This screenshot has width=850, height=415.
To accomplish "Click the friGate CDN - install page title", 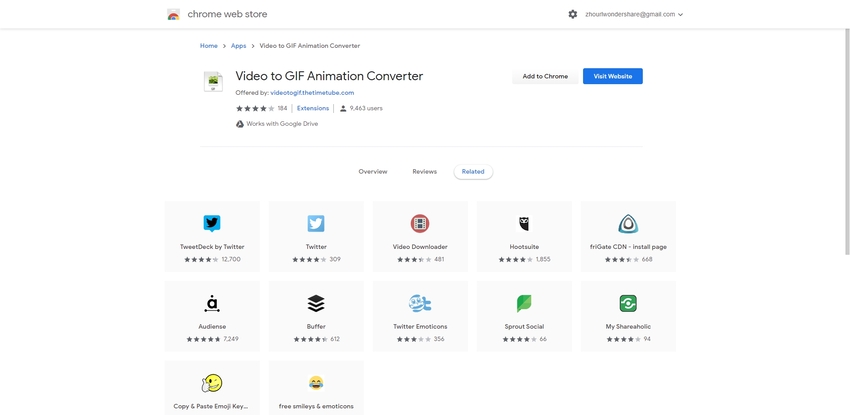I will (628, 247).
